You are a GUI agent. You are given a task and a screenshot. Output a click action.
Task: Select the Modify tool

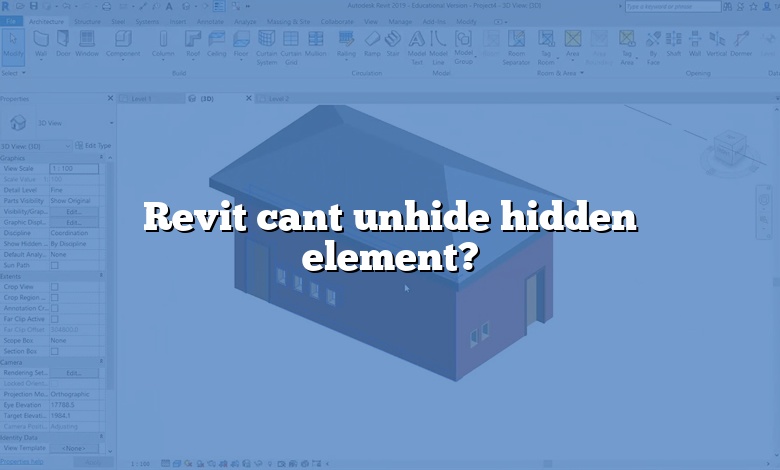pos(12,45)
